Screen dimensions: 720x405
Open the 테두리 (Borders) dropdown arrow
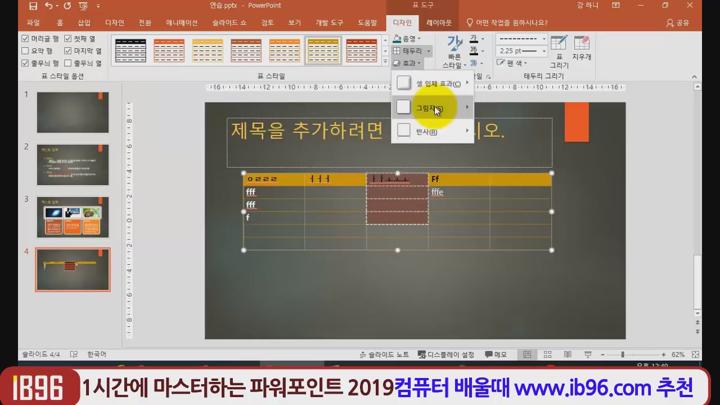428,51
